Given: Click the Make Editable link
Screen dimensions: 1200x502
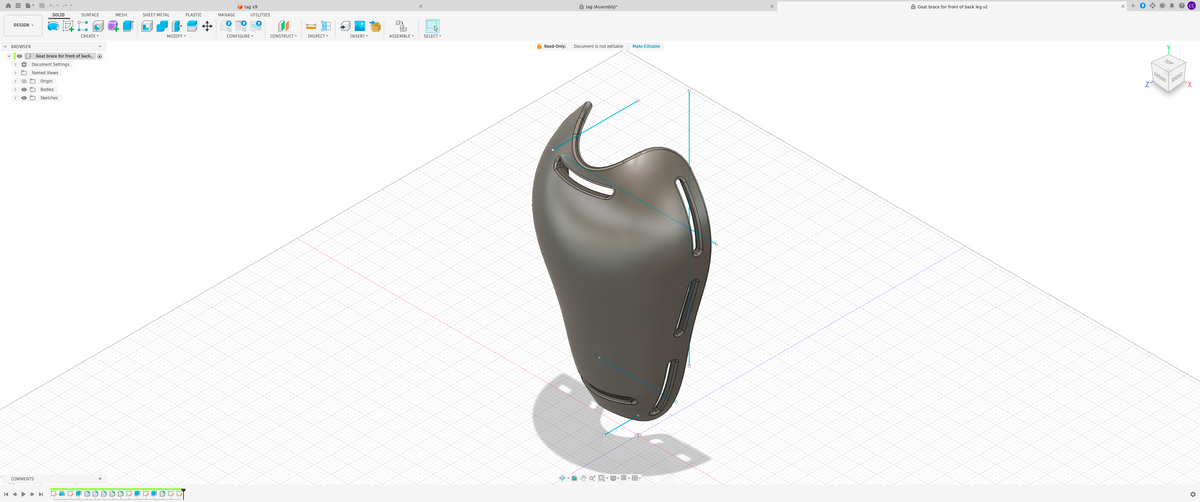Looking at the screenshot, I should click(x=645, y=46).
